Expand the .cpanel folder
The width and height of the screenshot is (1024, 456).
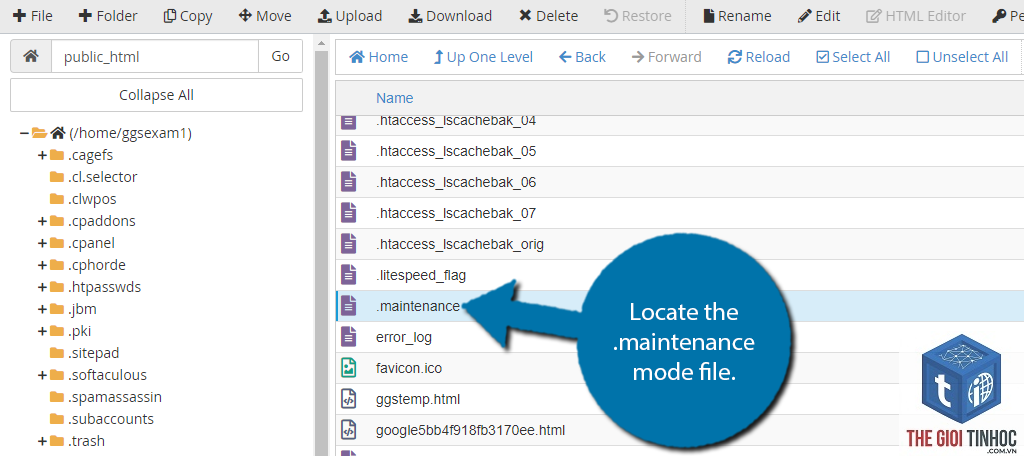click(42, 243)
